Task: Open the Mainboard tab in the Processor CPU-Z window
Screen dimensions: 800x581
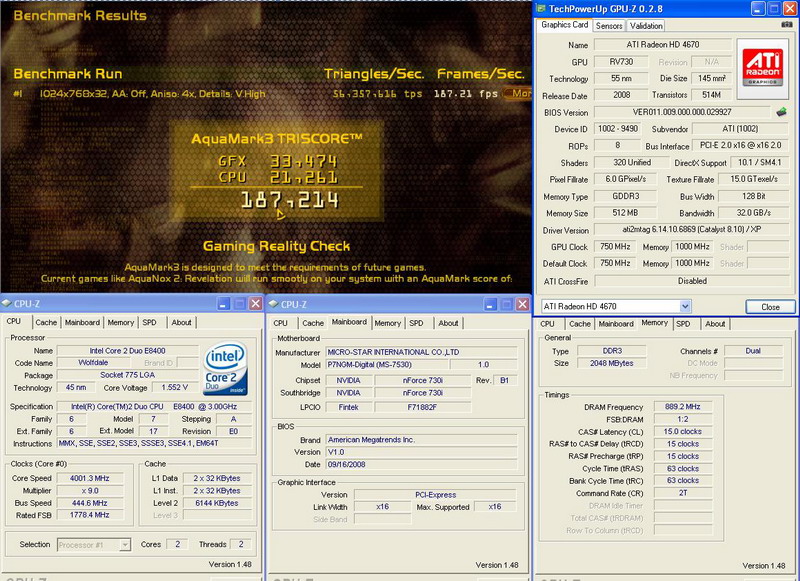Action: (x=82, y=322)
